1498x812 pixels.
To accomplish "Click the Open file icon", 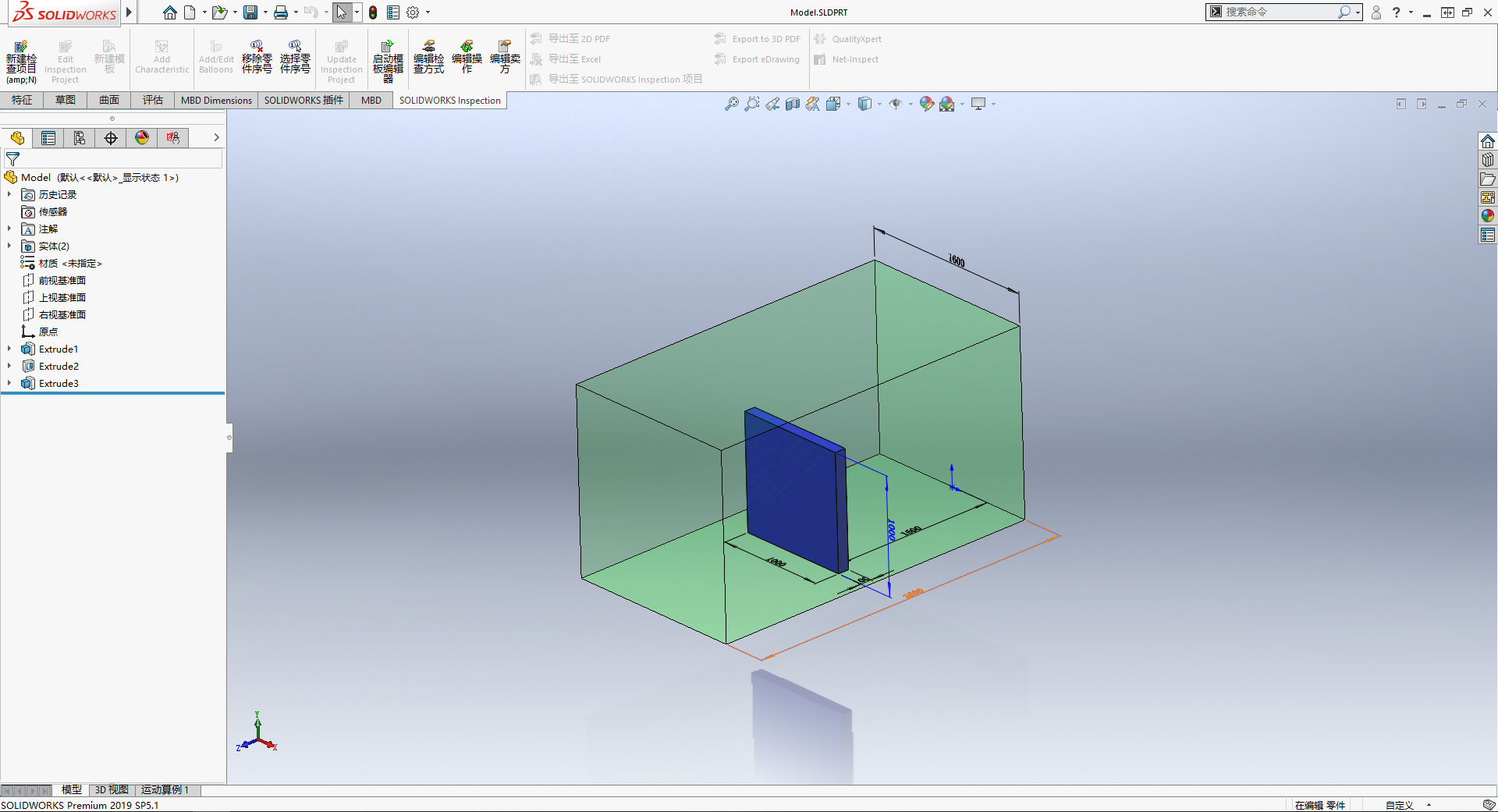I will pos(219,12).
